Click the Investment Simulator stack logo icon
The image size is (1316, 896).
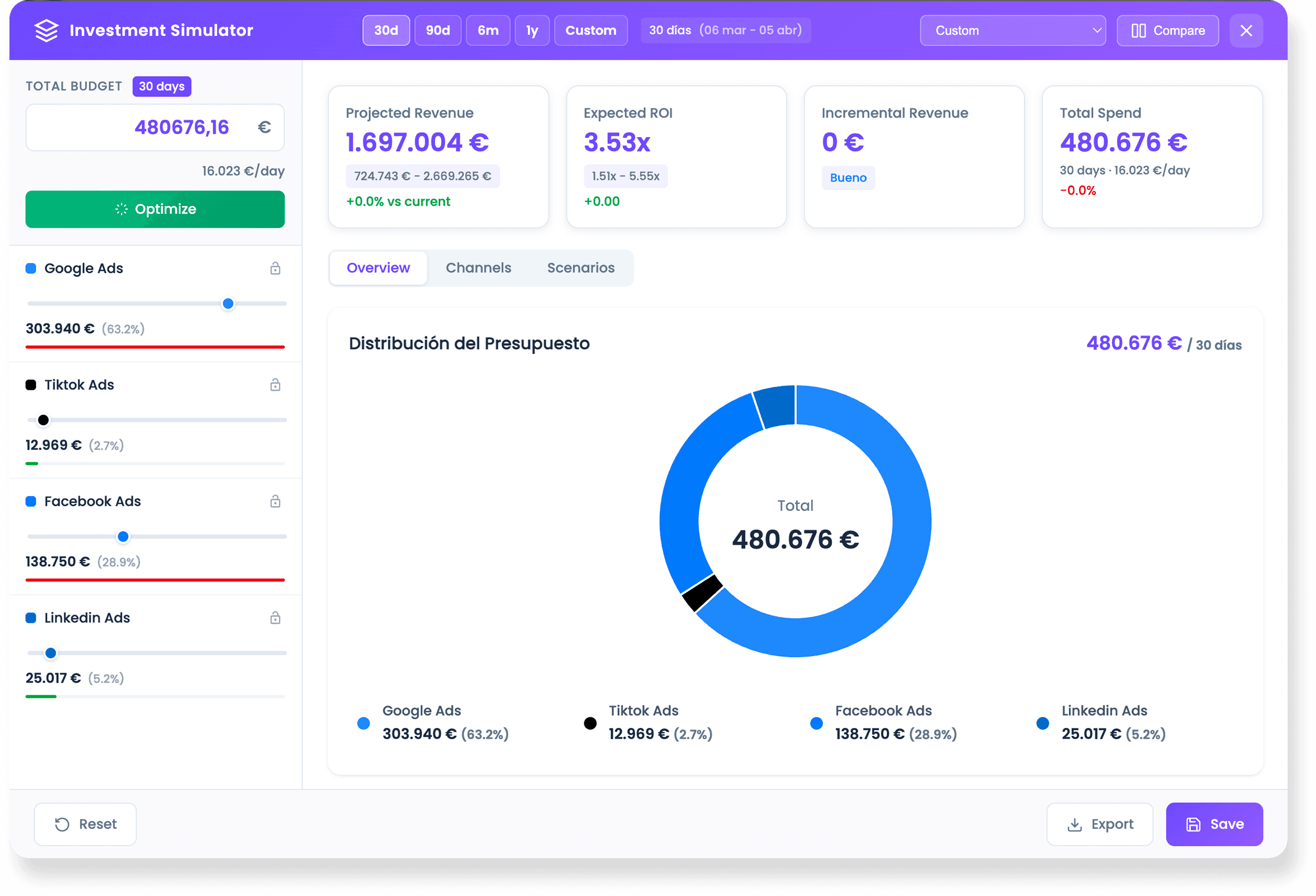46,31
